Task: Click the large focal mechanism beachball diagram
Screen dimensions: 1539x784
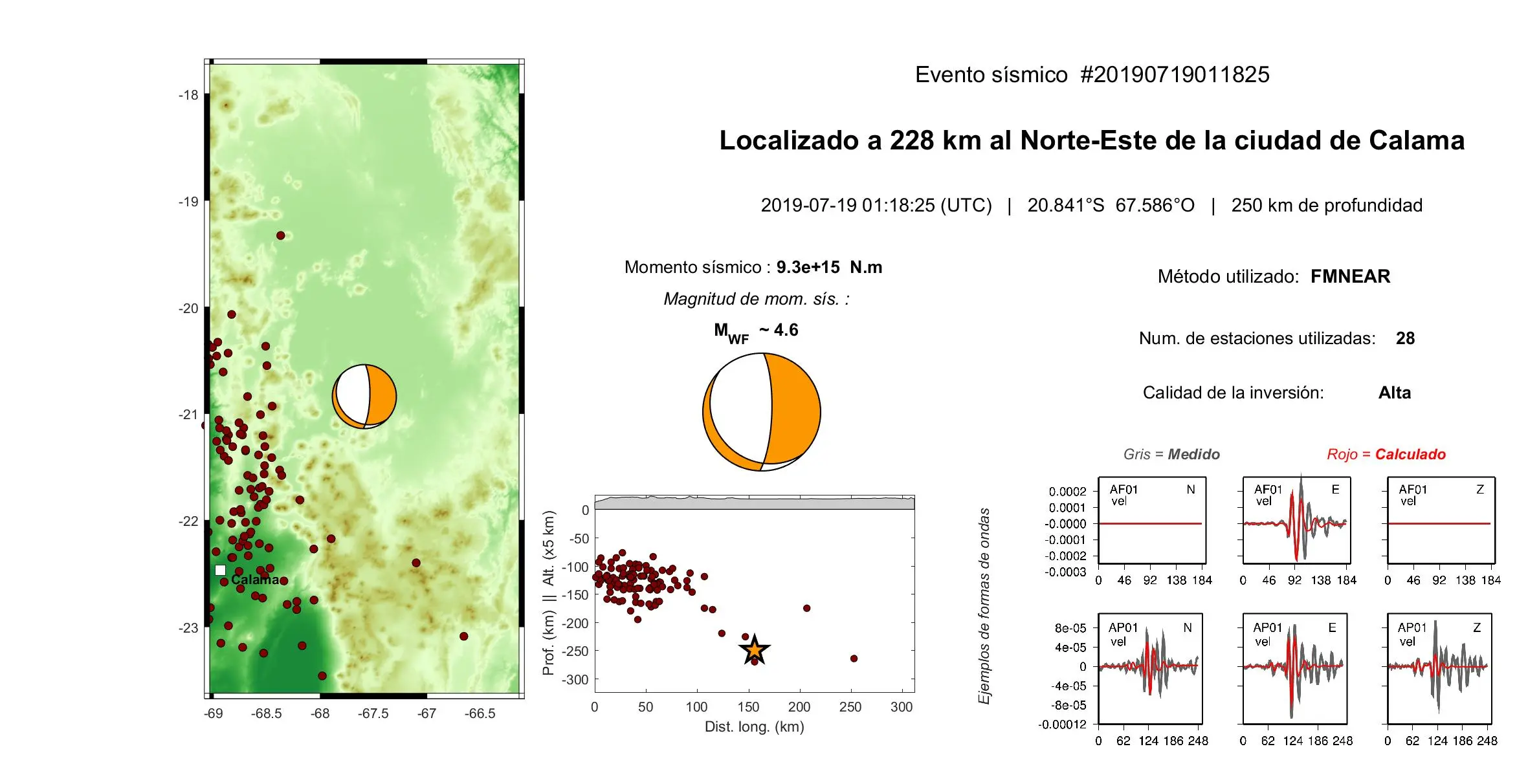Action: pos(762,412)
